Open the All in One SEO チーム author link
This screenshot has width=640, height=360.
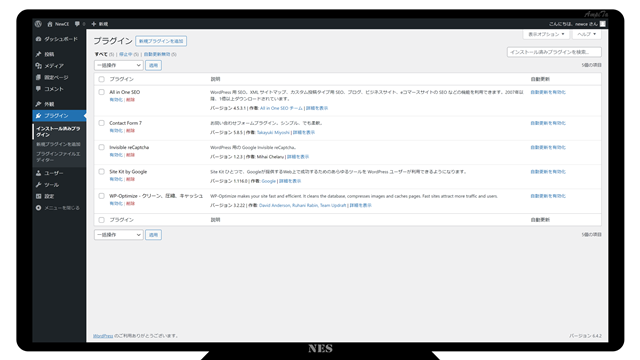(281, 108)
